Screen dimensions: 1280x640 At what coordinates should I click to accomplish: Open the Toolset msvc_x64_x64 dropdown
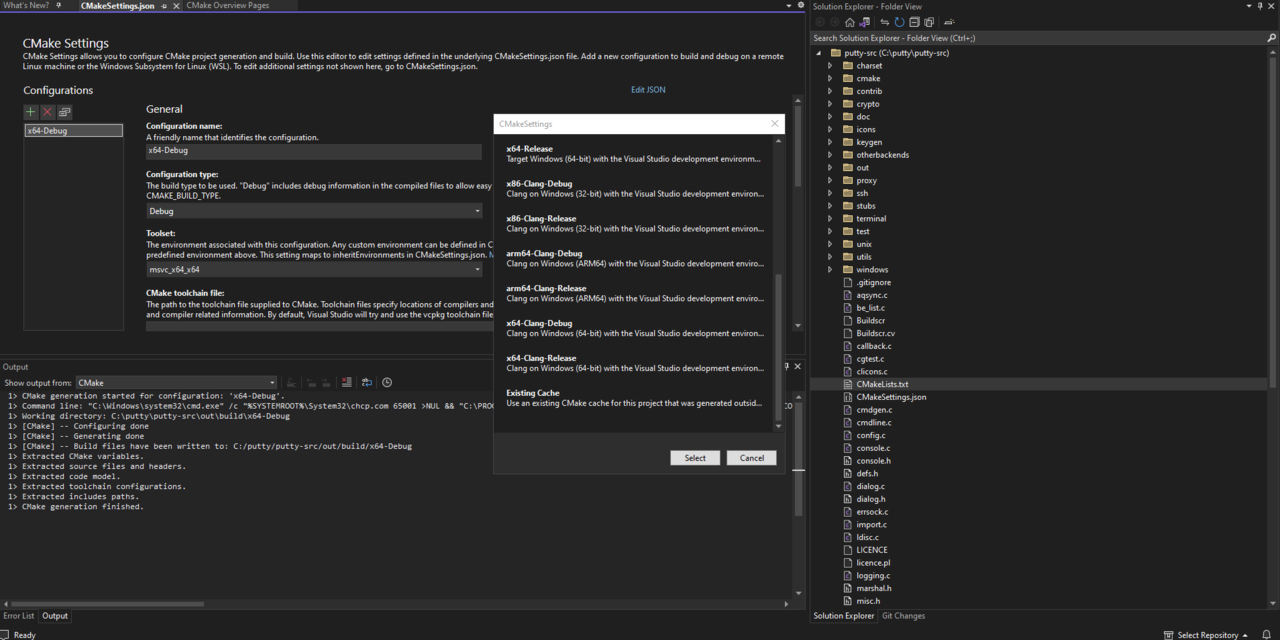click(477, 269)
